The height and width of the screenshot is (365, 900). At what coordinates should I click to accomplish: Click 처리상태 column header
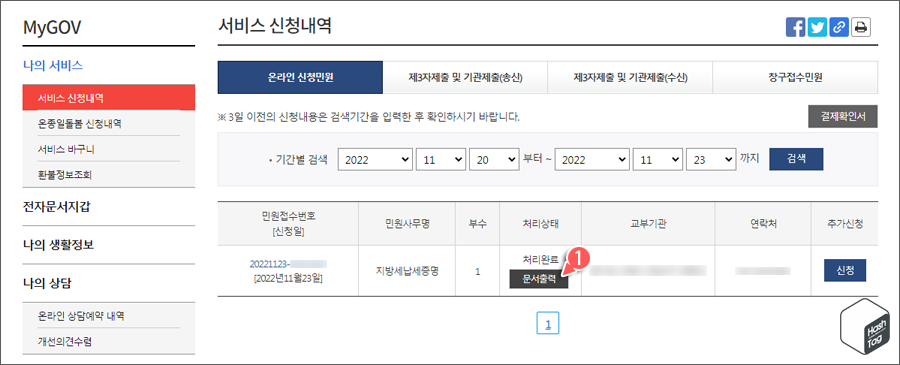[541, 224]
